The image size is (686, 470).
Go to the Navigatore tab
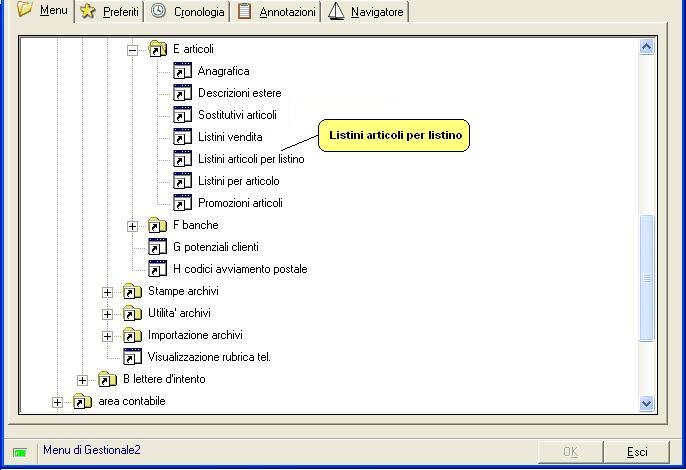pos(366,12)
